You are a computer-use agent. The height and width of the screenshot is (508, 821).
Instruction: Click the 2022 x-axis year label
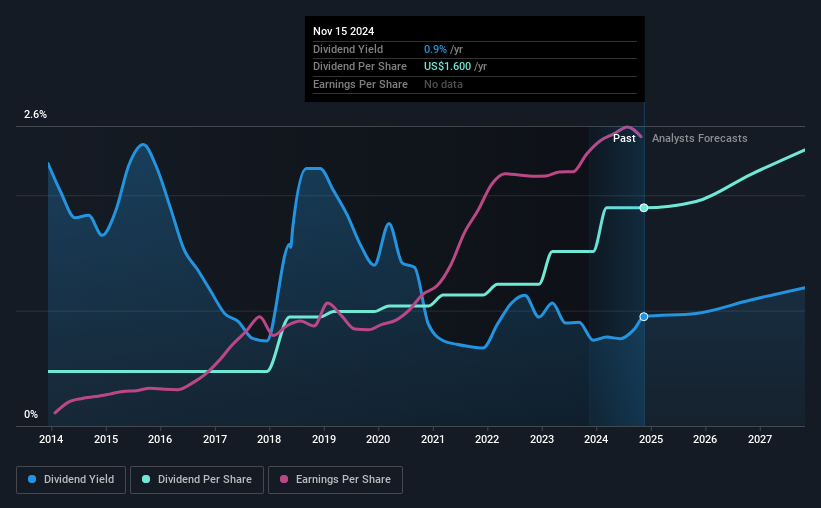(x=487, y=439)
